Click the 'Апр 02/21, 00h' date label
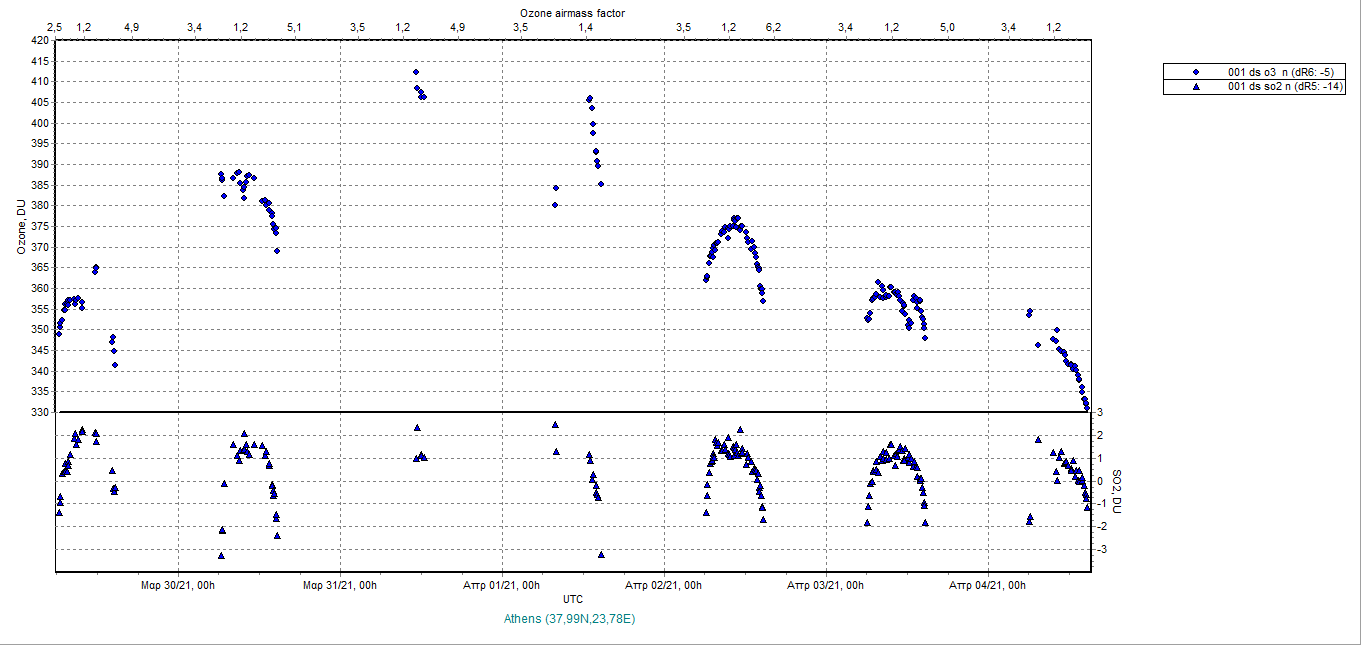This screenshot has width=1361, height=645. [665, 585]
